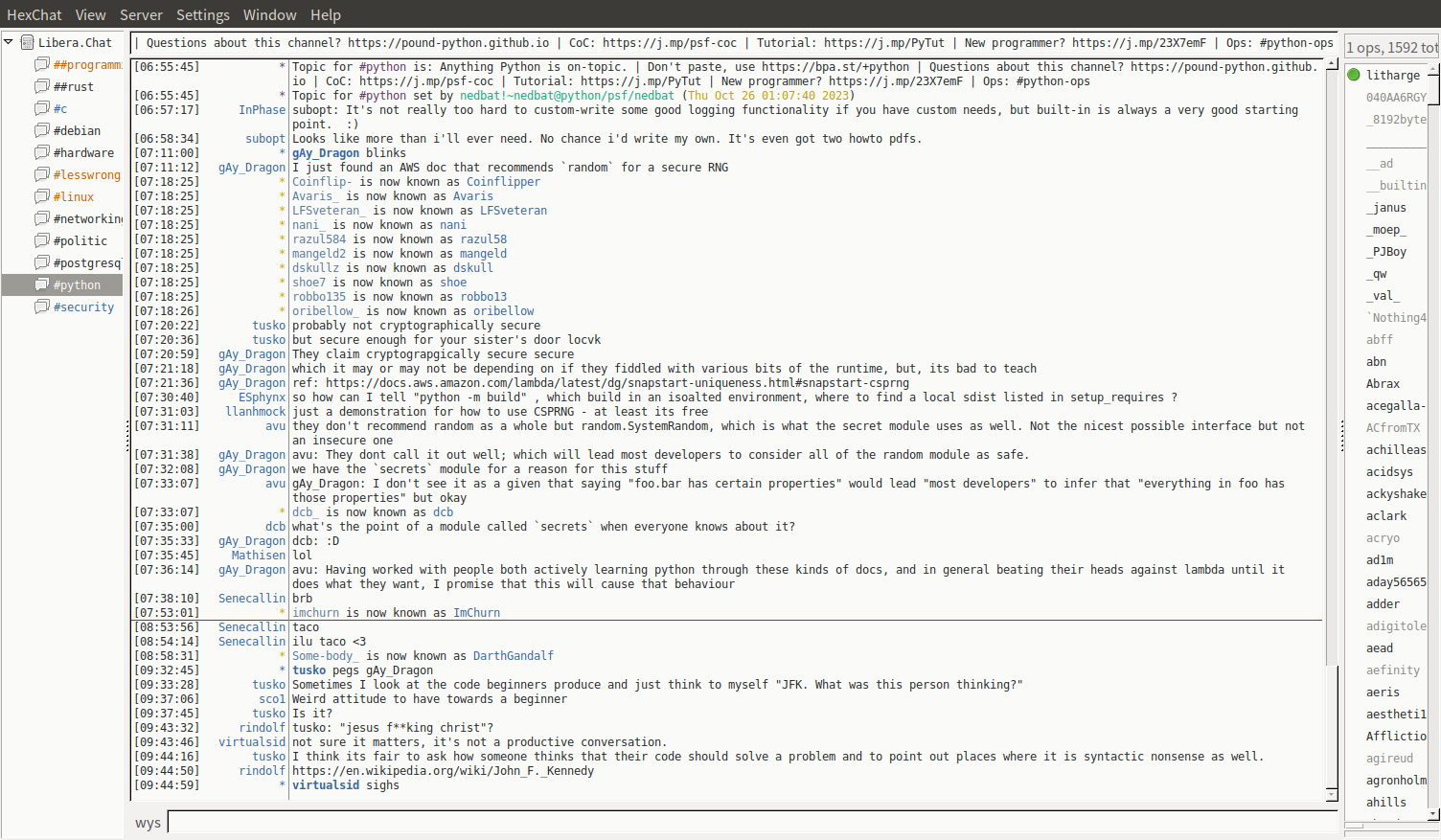Screen dimensions: 1441x840
Task: Open the Settings menu
Action: 203,14
